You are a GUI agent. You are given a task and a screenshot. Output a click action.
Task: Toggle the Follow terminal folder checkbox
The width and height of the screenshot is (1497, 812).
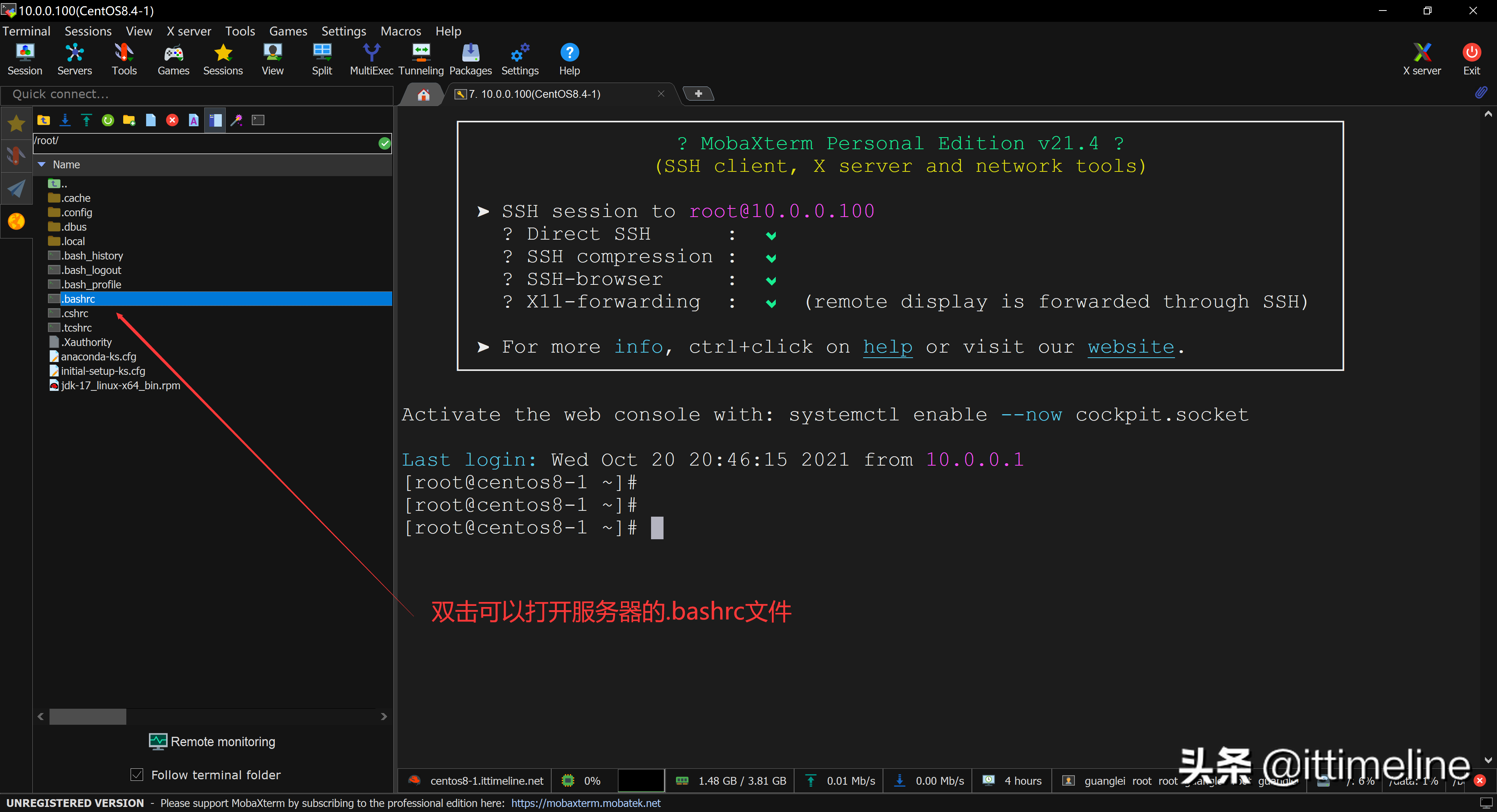point(136,775)
